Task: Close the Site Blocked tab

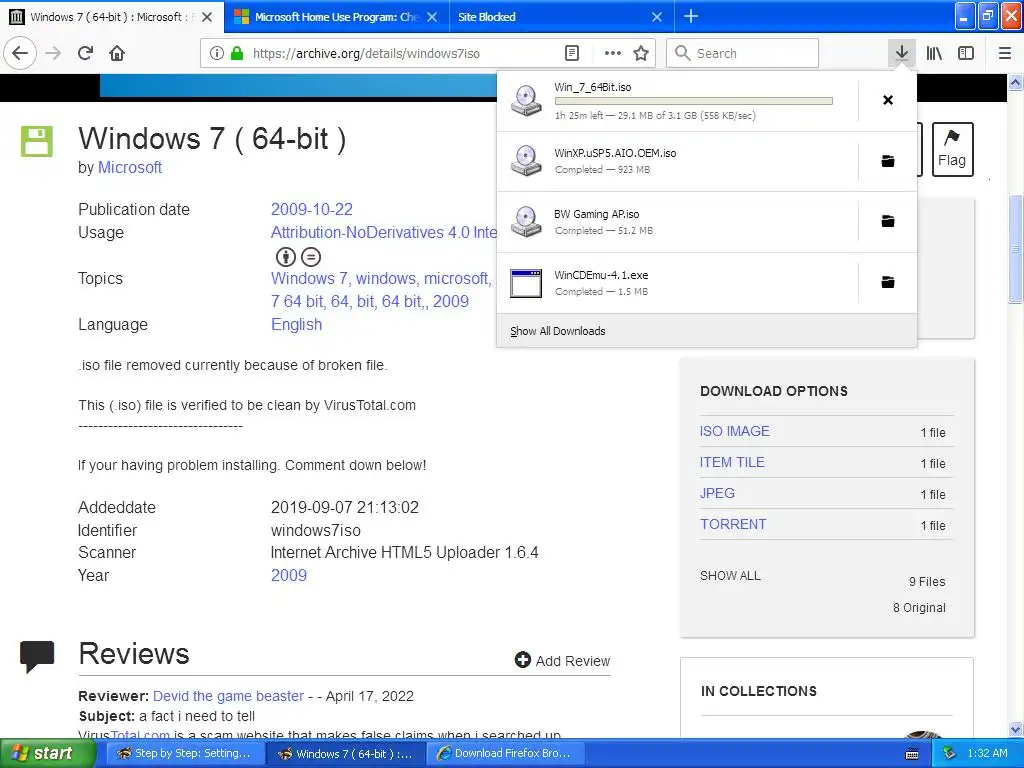Action: 657,17
